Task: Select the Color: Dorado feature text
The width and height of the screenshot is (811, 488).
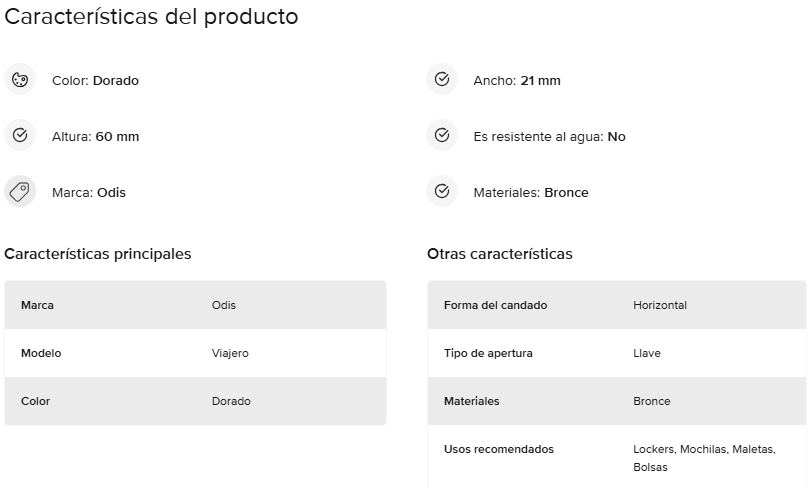Action: point(95,81)
